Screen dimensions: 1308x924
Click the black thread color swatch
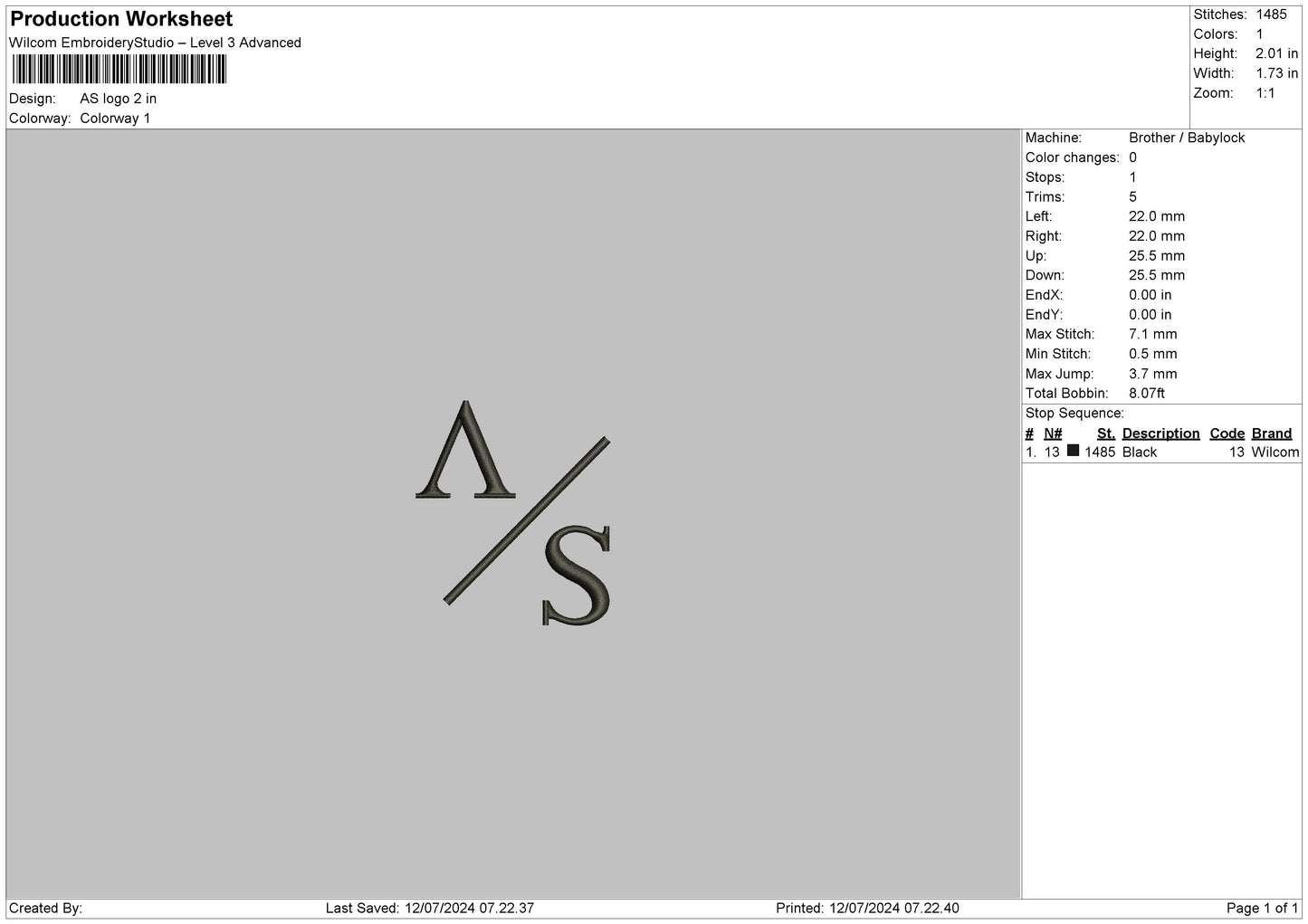(x=1073, y=451)
